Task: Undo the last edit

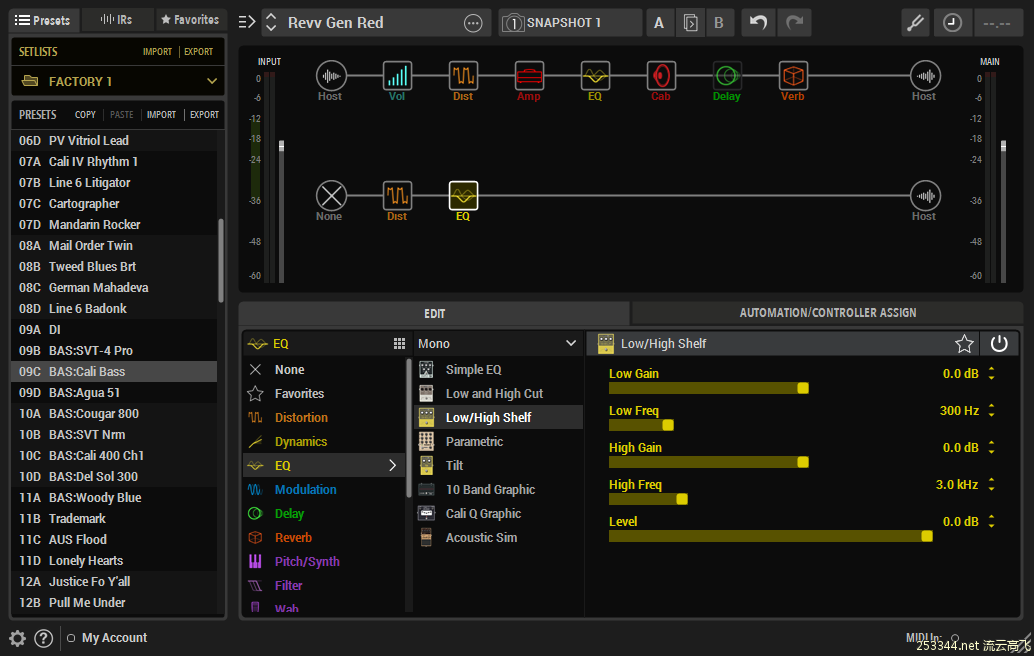Action: pos(758,22)
